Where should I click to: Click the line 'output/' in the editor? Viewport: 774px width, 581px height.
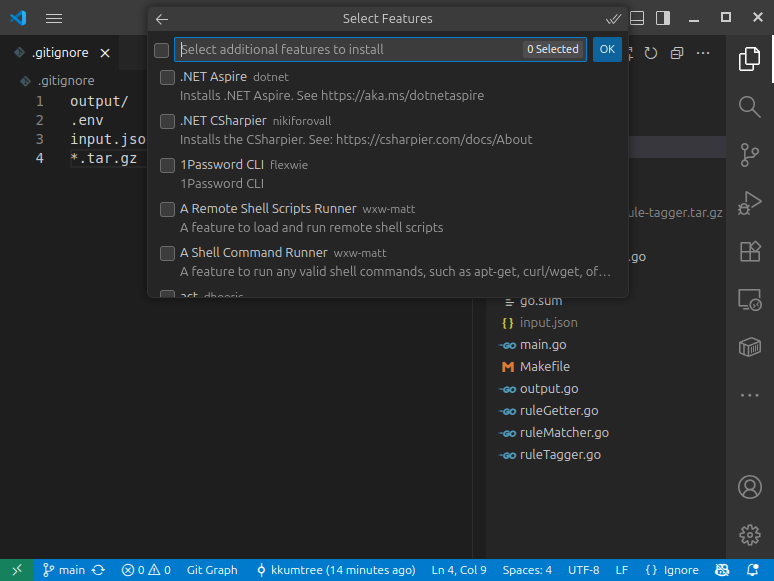(99, 101)
